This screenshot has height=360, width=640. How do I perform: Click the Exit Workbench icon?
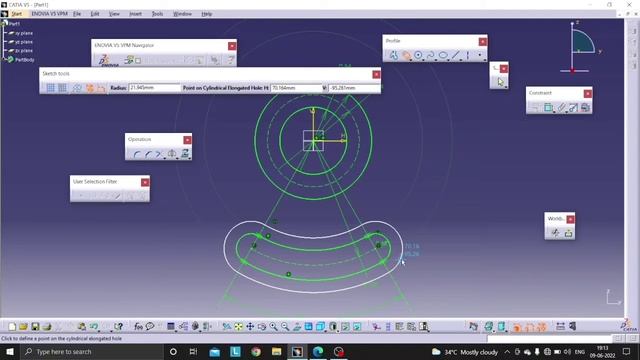tap(569, 233)
